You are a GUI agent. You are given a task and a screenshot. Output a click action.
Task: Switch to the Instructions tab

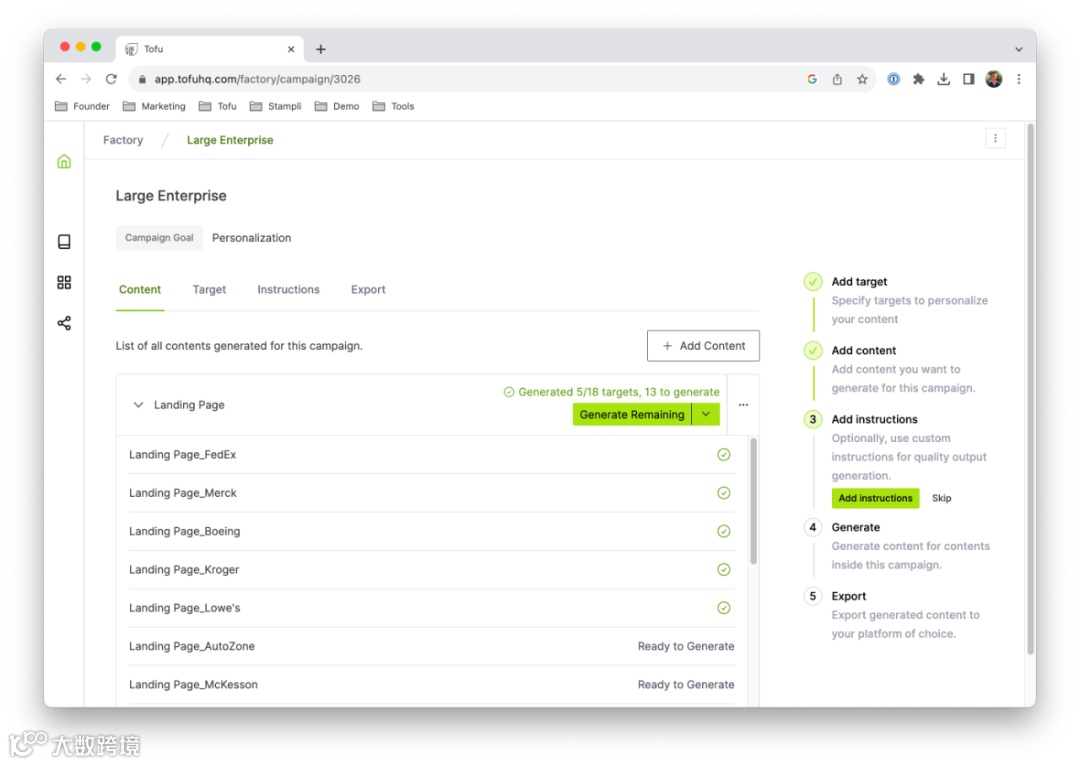point(289,290)
